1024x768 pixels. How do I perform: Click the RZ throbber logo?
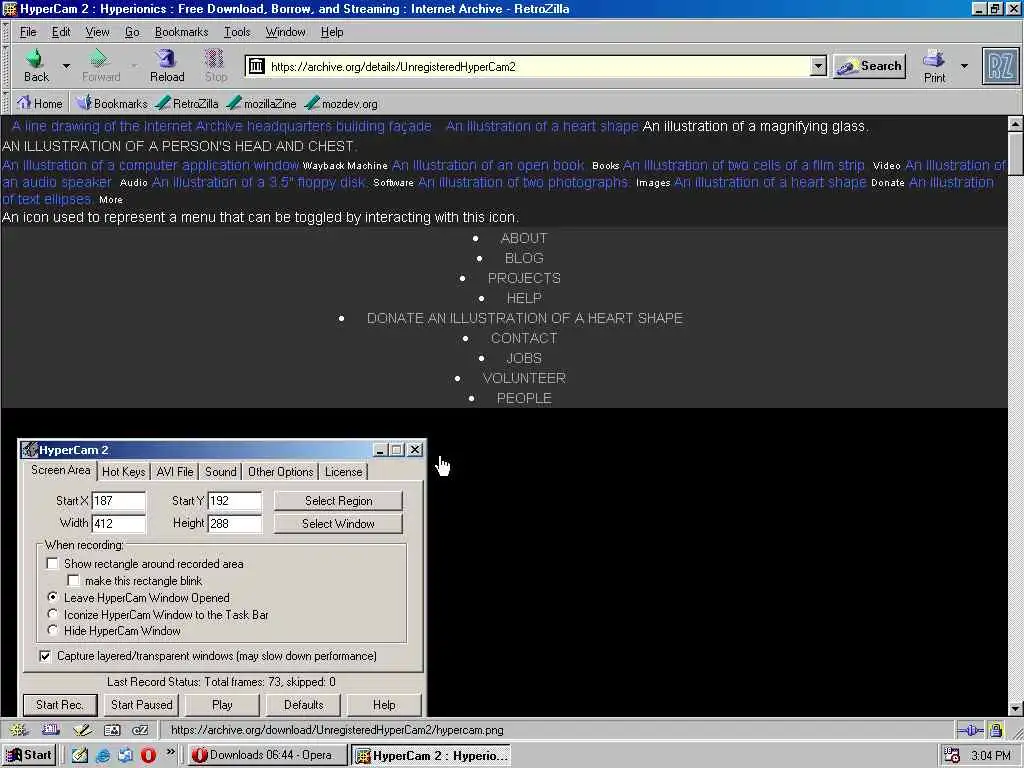[x=1000, y=66]
